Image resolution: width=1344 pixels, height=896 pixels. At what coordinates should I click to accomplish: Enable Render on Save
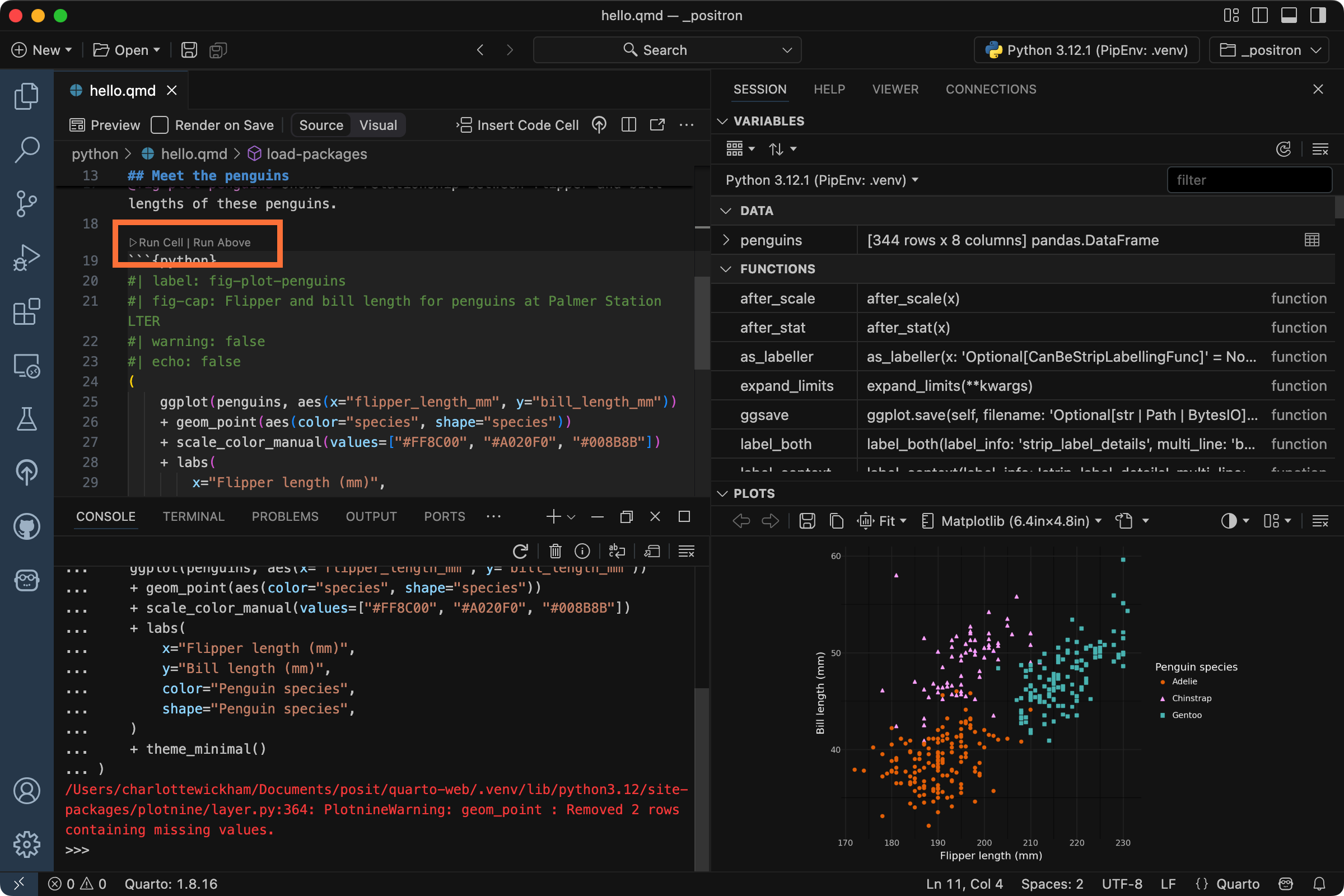tap(159, 124)
